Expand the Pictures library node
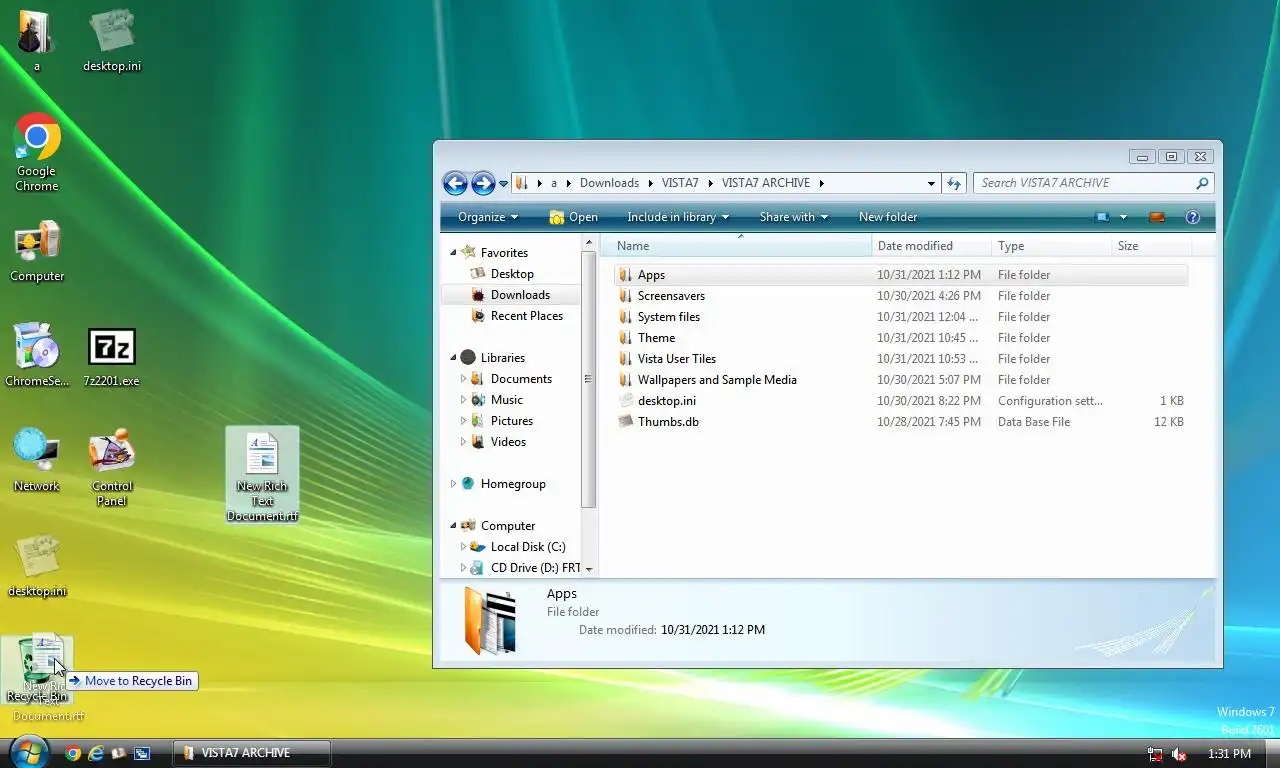 click(x=463, y=421)
